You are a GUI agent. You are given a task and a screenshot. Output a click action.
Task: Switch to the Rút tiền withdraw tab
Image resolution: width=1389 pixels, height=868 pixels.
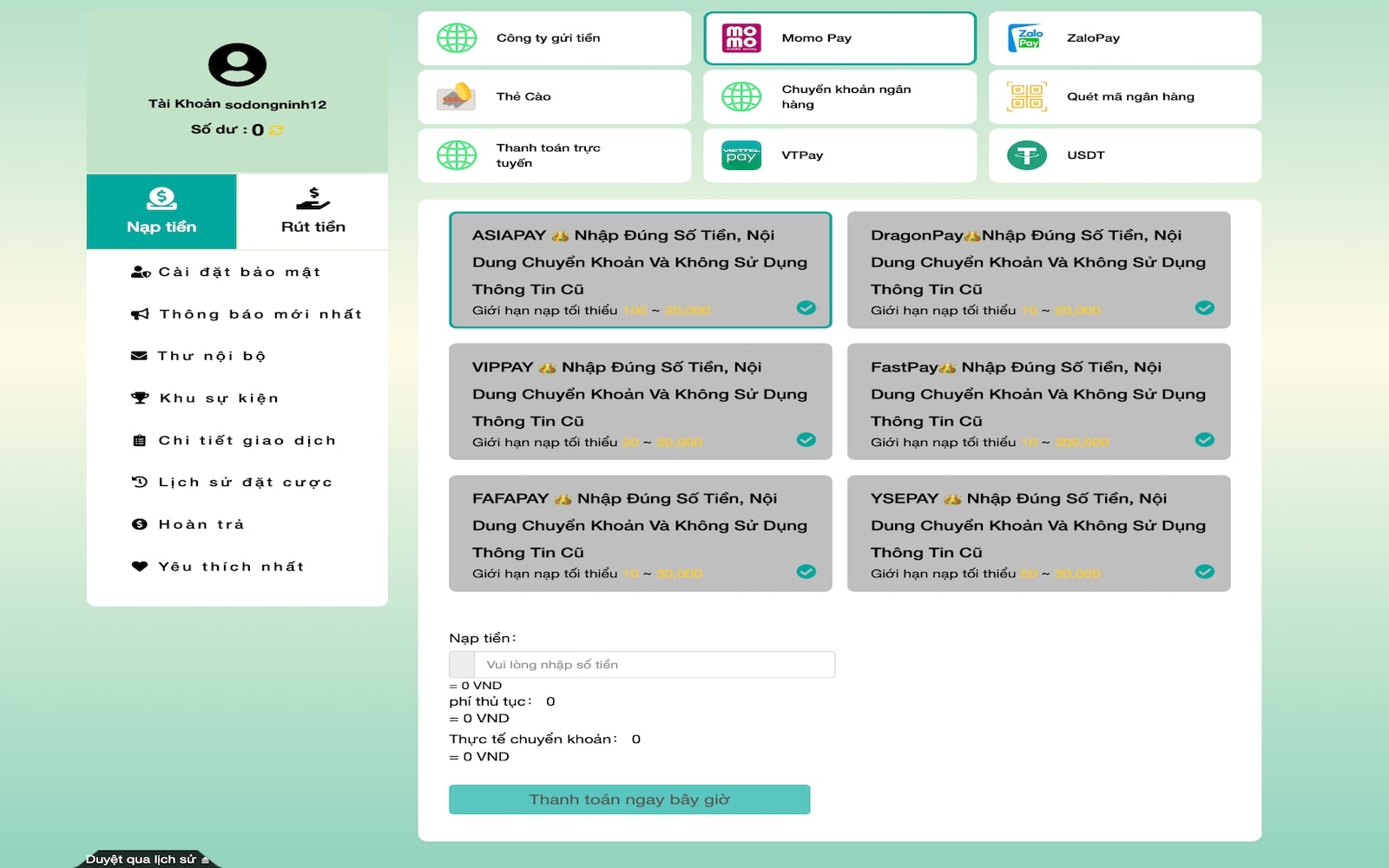tap(313, 212)
